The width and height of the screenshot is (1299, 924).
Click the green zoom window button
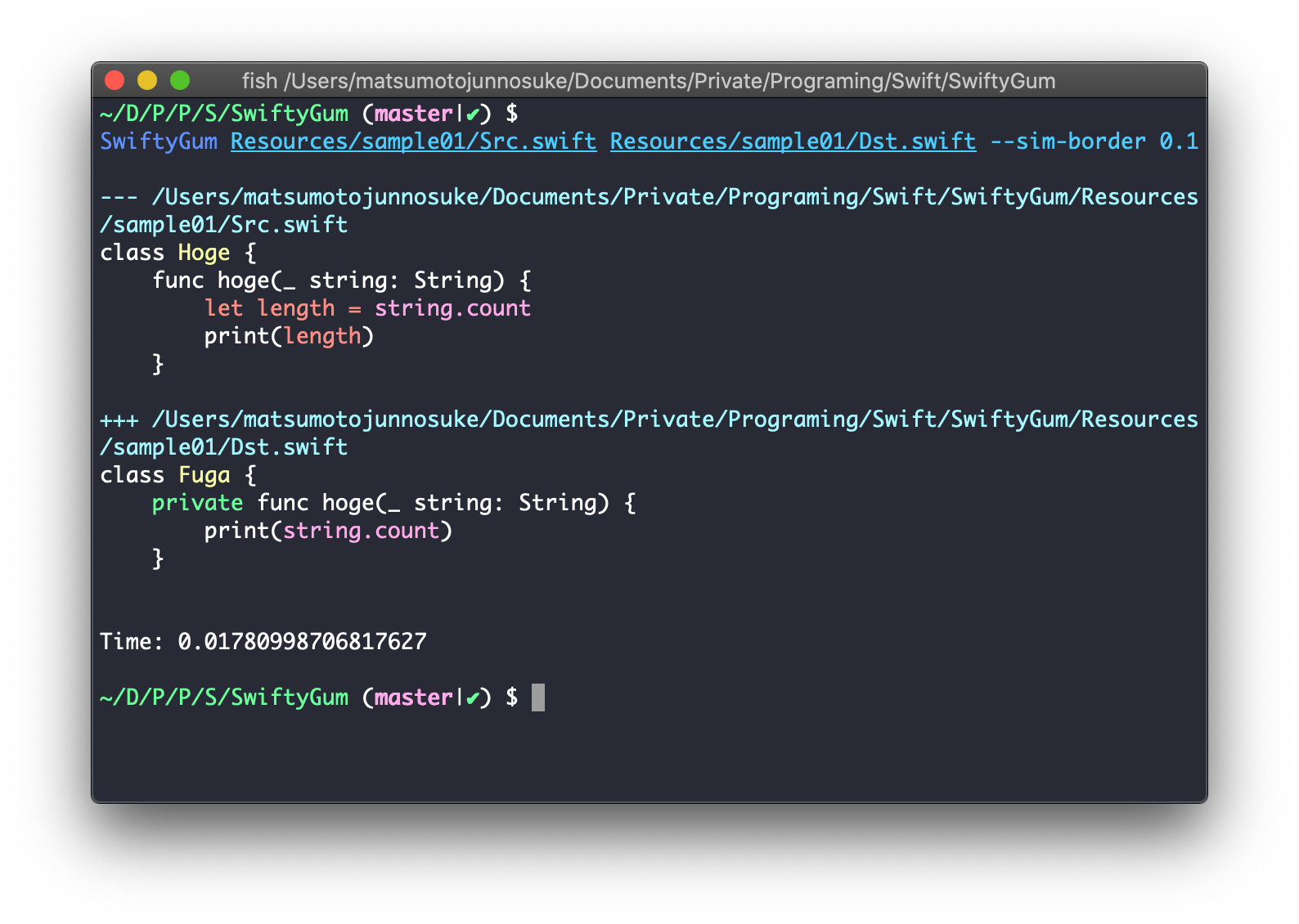point(180,80)
